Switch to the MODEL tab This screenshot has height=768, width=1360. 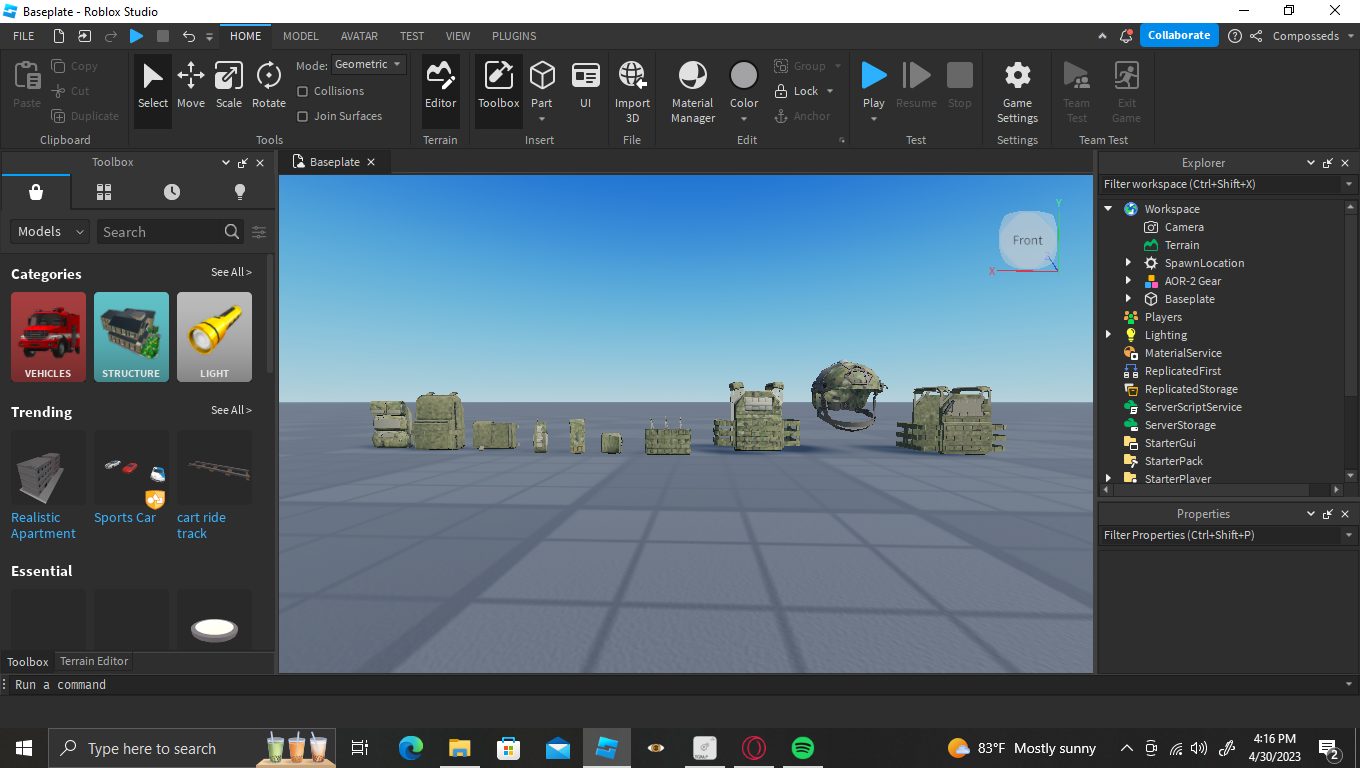point(301,36)
